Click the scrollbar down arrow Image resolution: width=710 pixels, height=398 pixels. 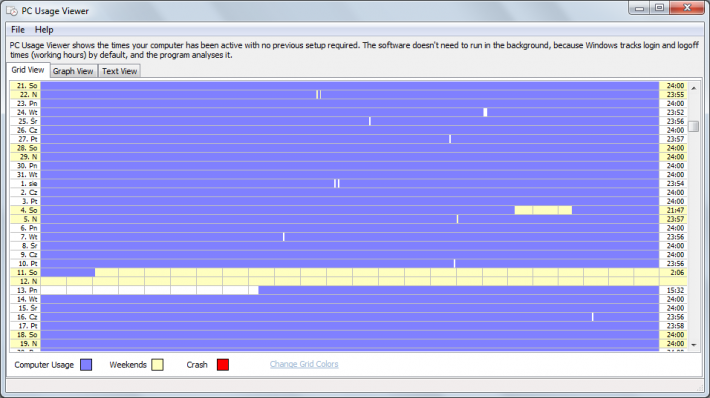693,345
